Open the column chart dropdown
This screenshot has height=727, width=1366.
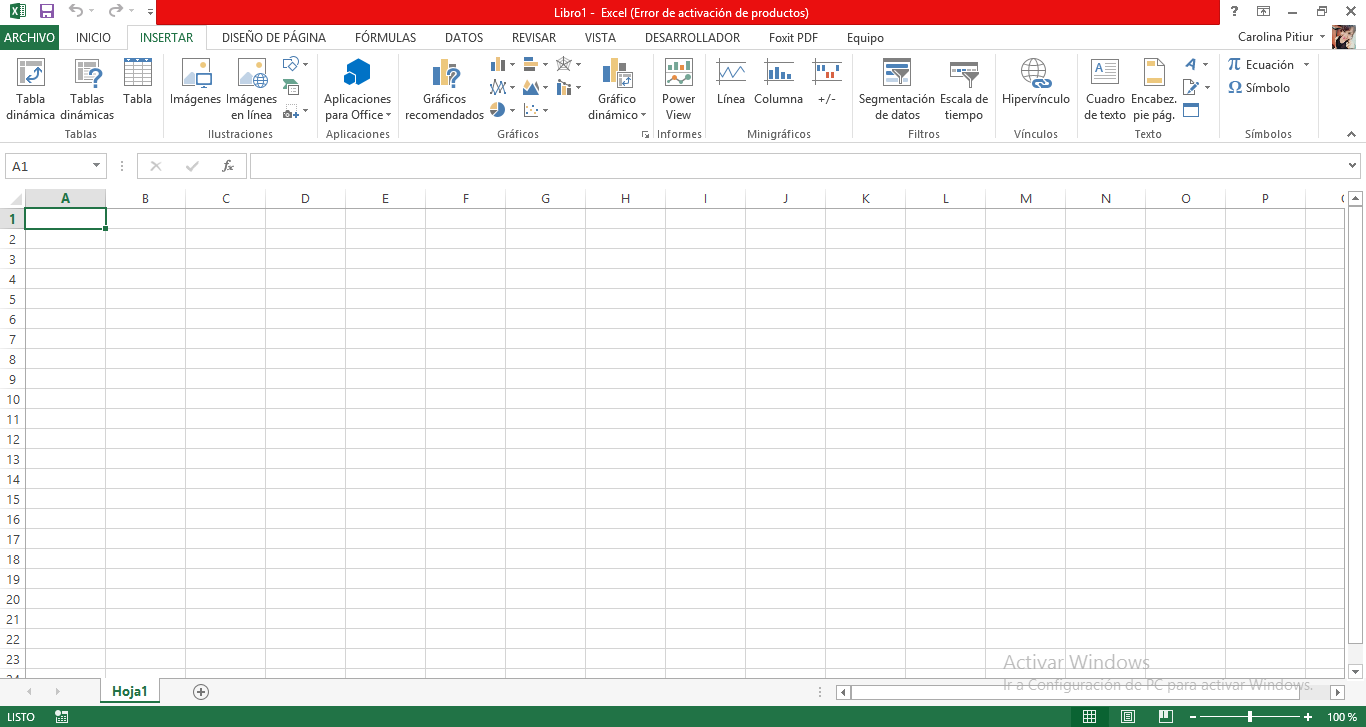pos(503,64)
